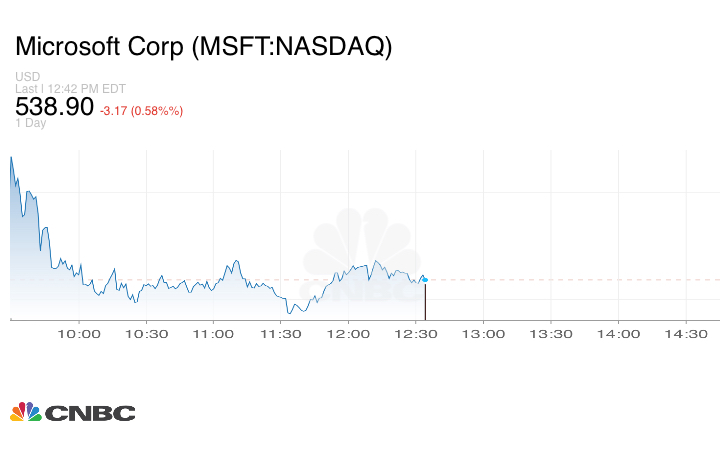Image resolution: width=720 pixels, height=450 pixels.
Task: Click the CNBC peacock logo icon
Action: coord(25,412)
